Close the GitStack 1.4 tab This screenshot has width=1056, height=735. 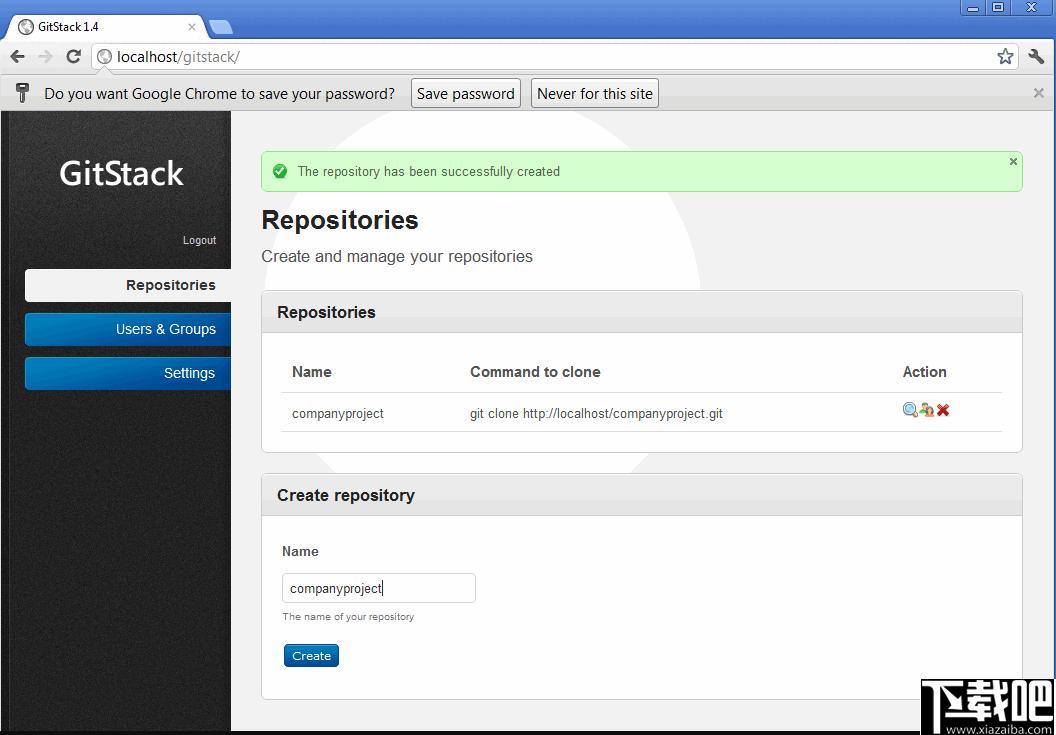[x=192, y=27]
